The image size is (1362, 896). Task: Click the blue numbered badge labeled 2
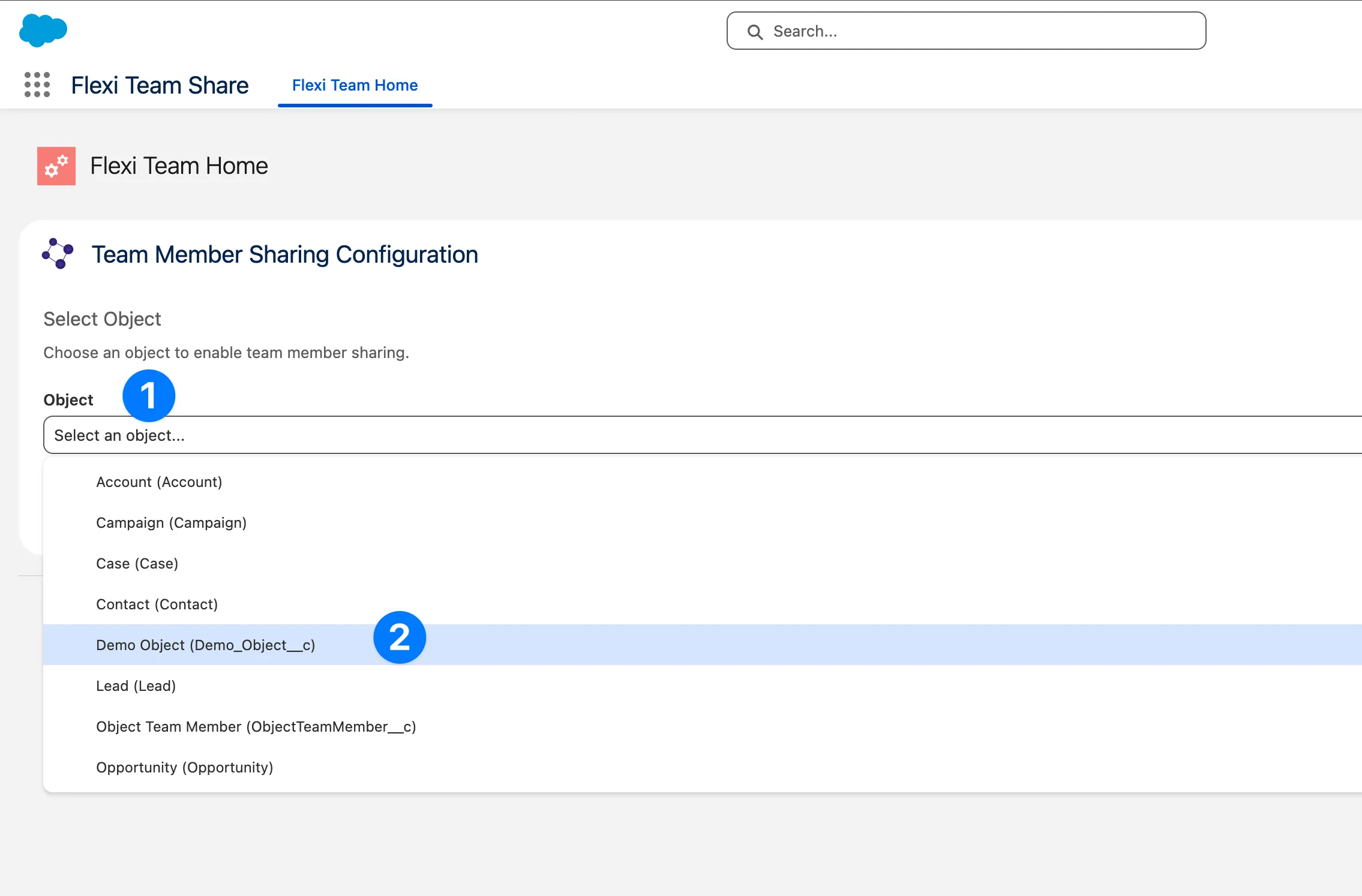(400, 638)
